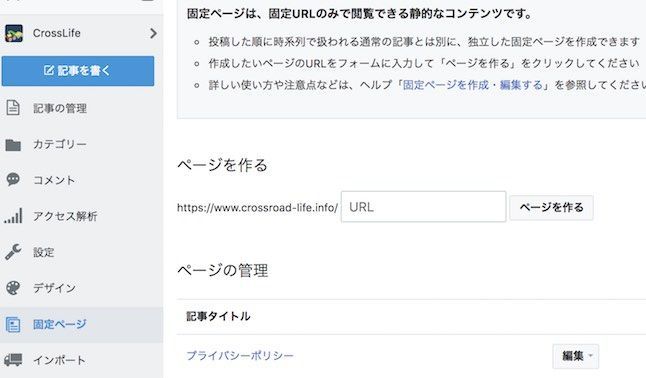Image resolution: width=646 pixels, height=378 pixels.
Task: Expand the CrossLife blog chevron
Action: point(153,33)
